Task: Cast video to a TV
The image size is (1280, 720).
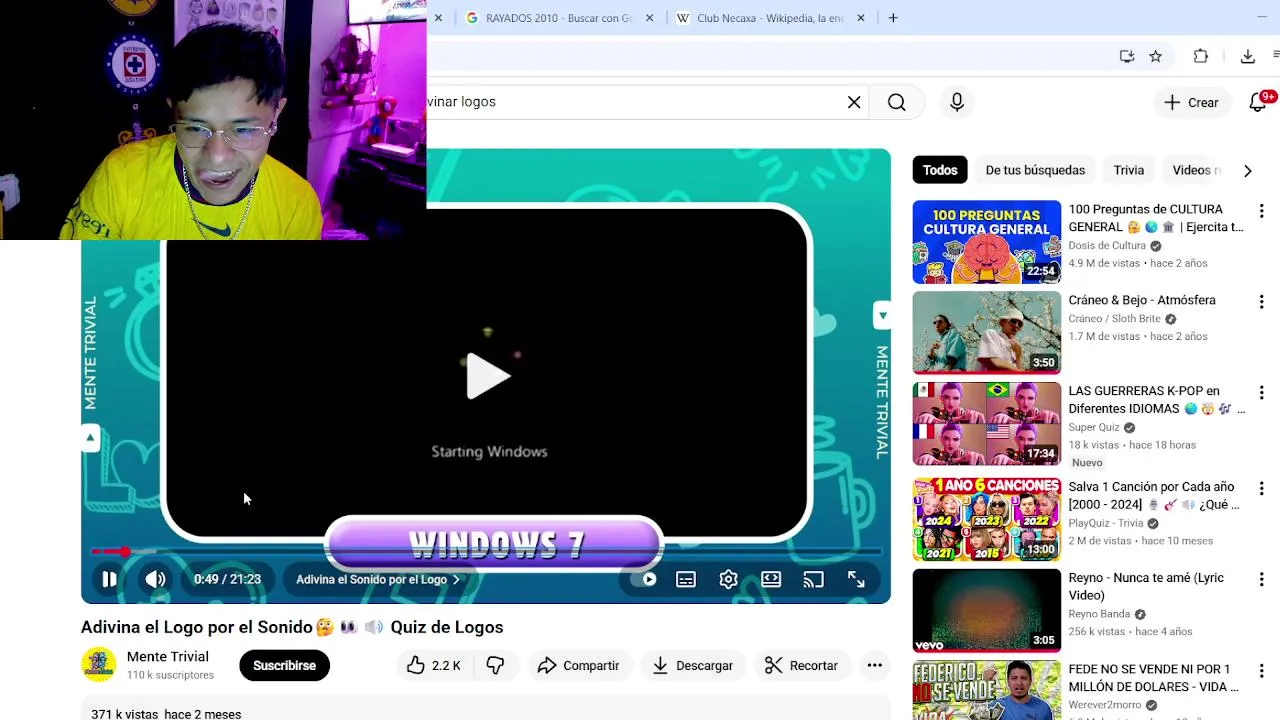Action: tap(814, 579)
